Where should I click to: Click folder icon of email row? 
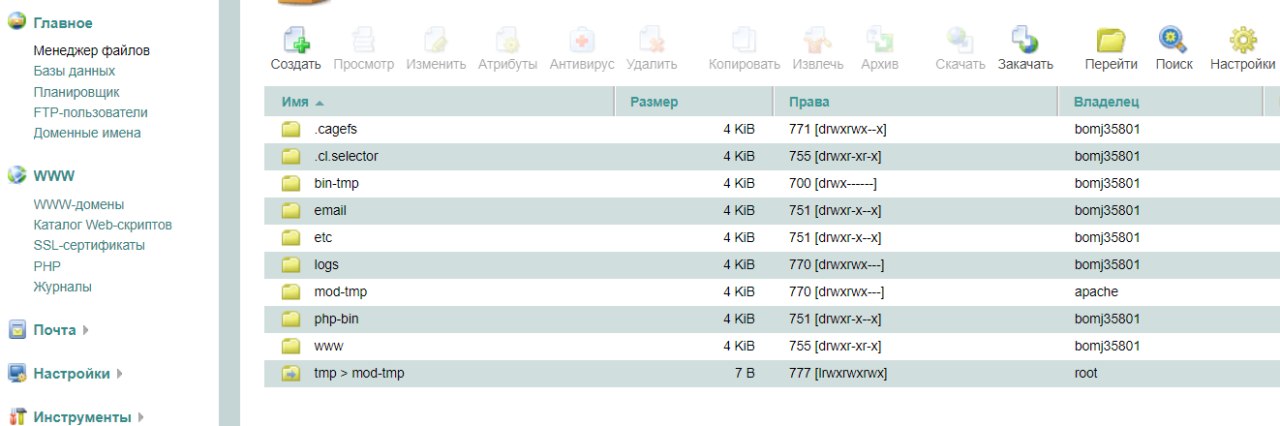(x=291, y=210)
